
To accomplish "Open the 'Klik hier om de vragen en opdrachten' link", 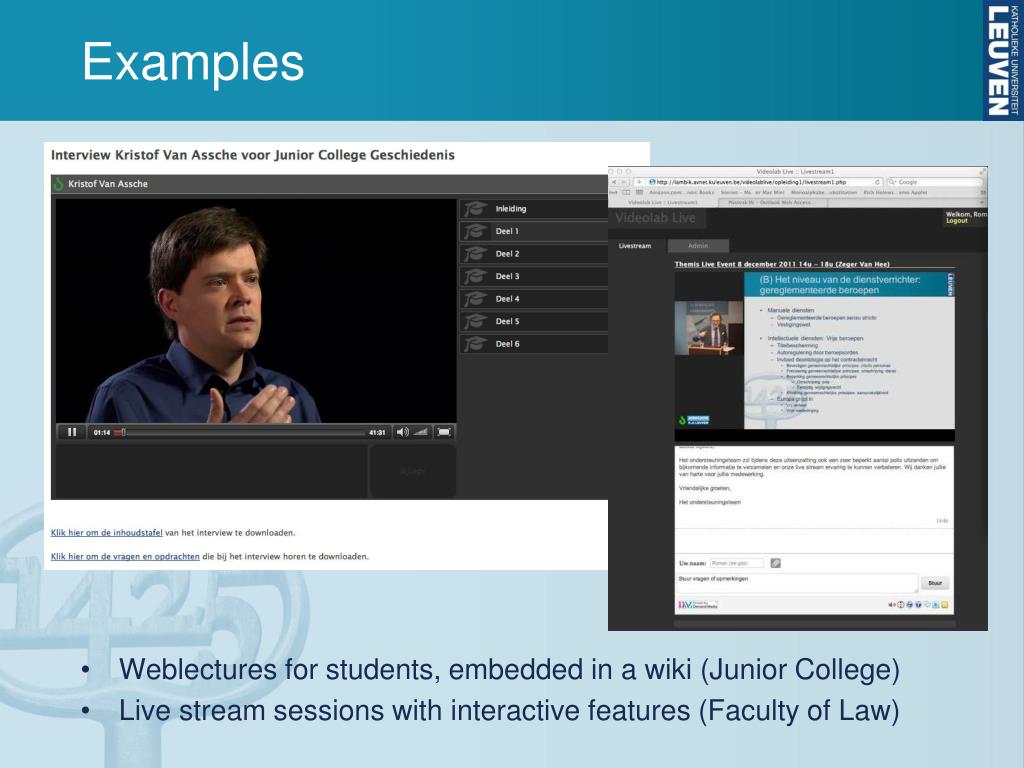I will pos(125,556).
